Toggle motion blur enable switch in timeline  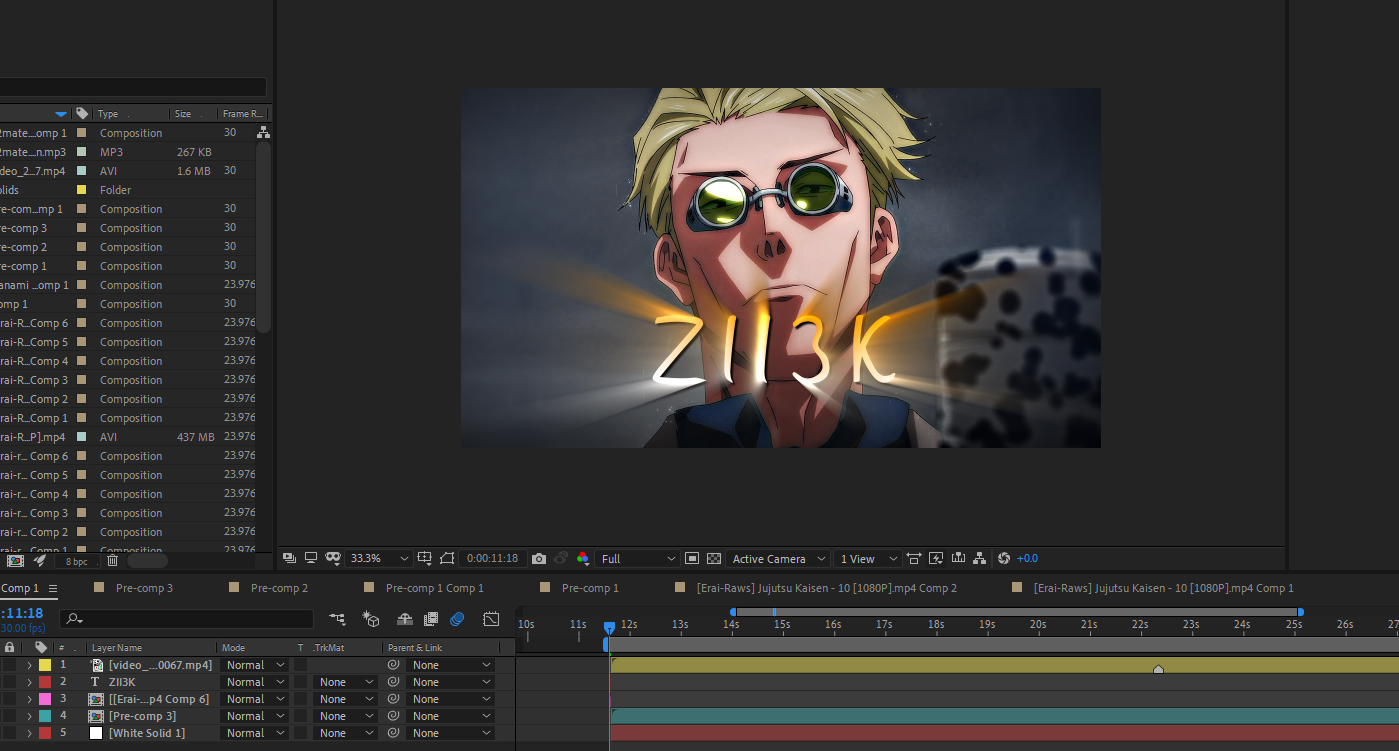point(457,619)
